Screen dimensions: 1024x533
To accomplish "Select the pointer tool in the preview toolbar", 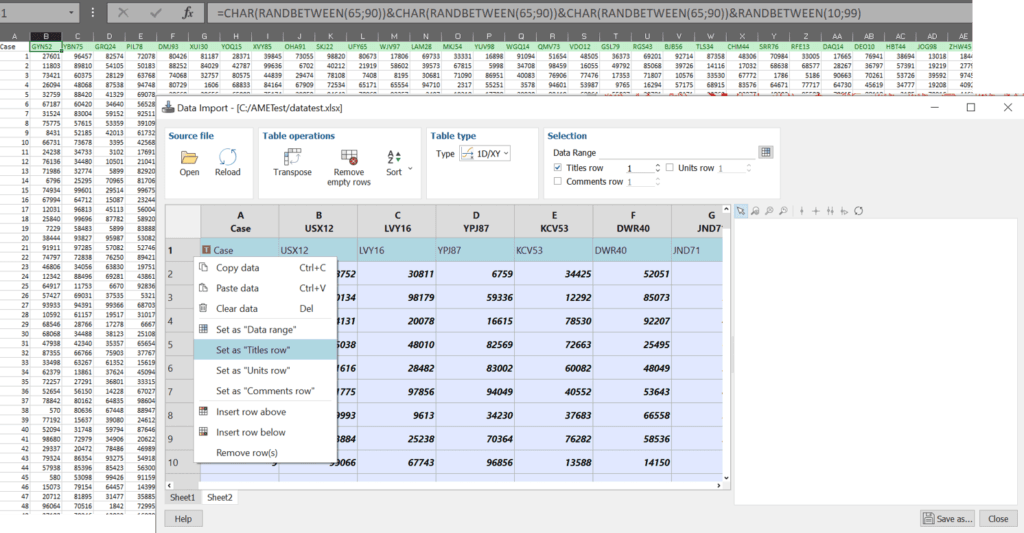I will (741, 211).
